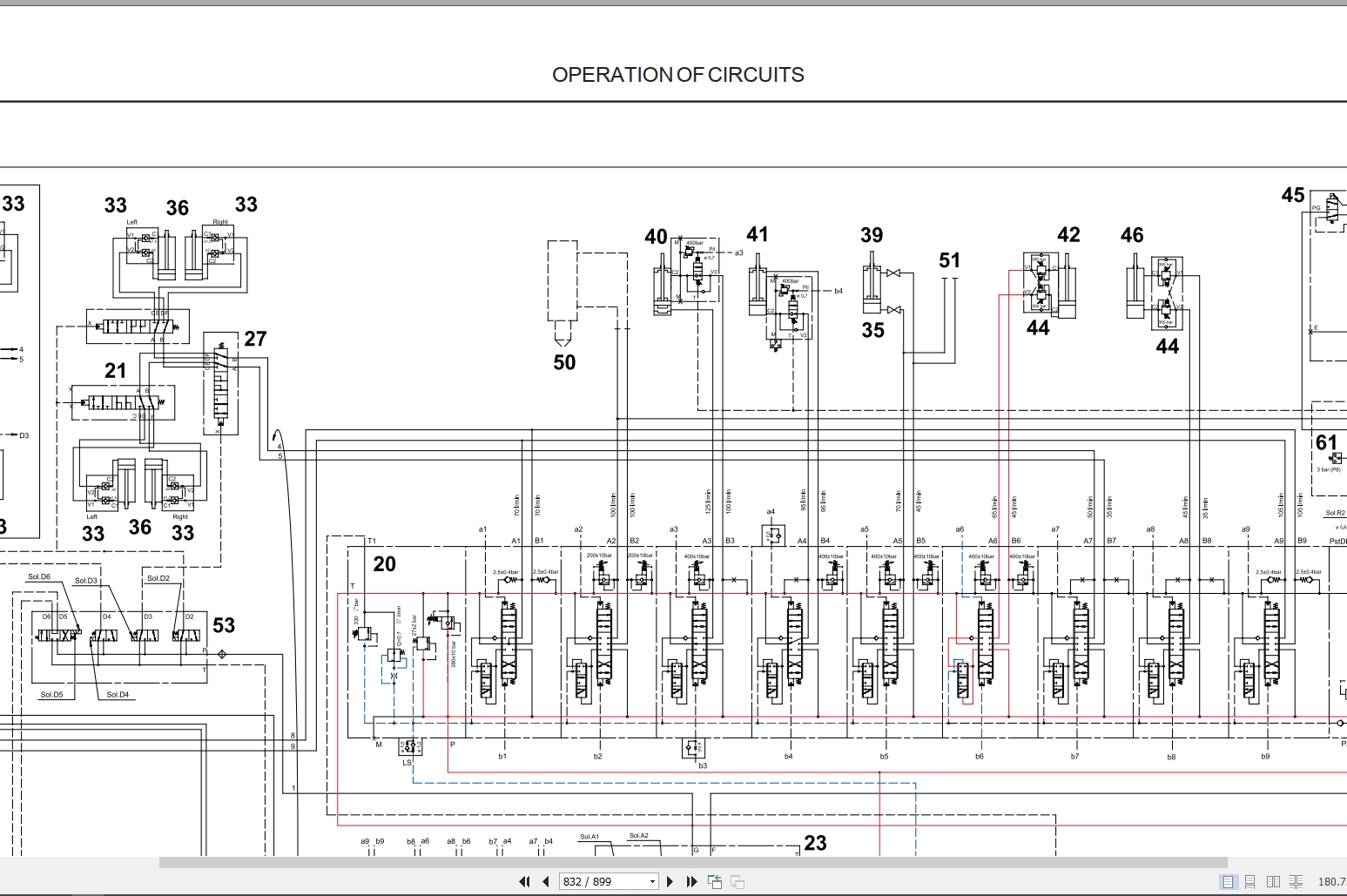
Task: Click the 'OPERATION OF CIRCUITS' heading
Action: point(677,75)
